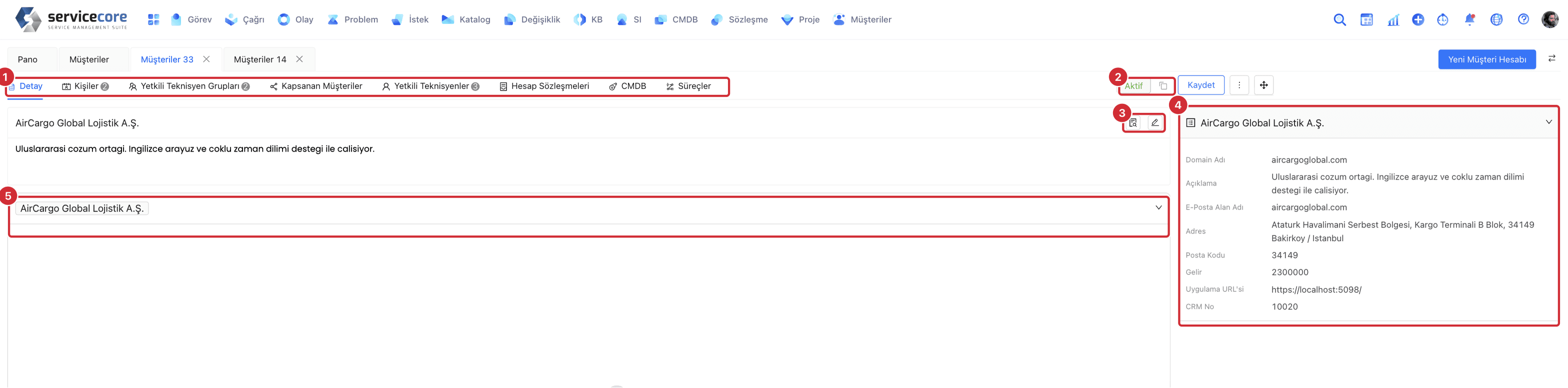
Task: Click the document search icon beside the pencil
Action: [1133, 123]
